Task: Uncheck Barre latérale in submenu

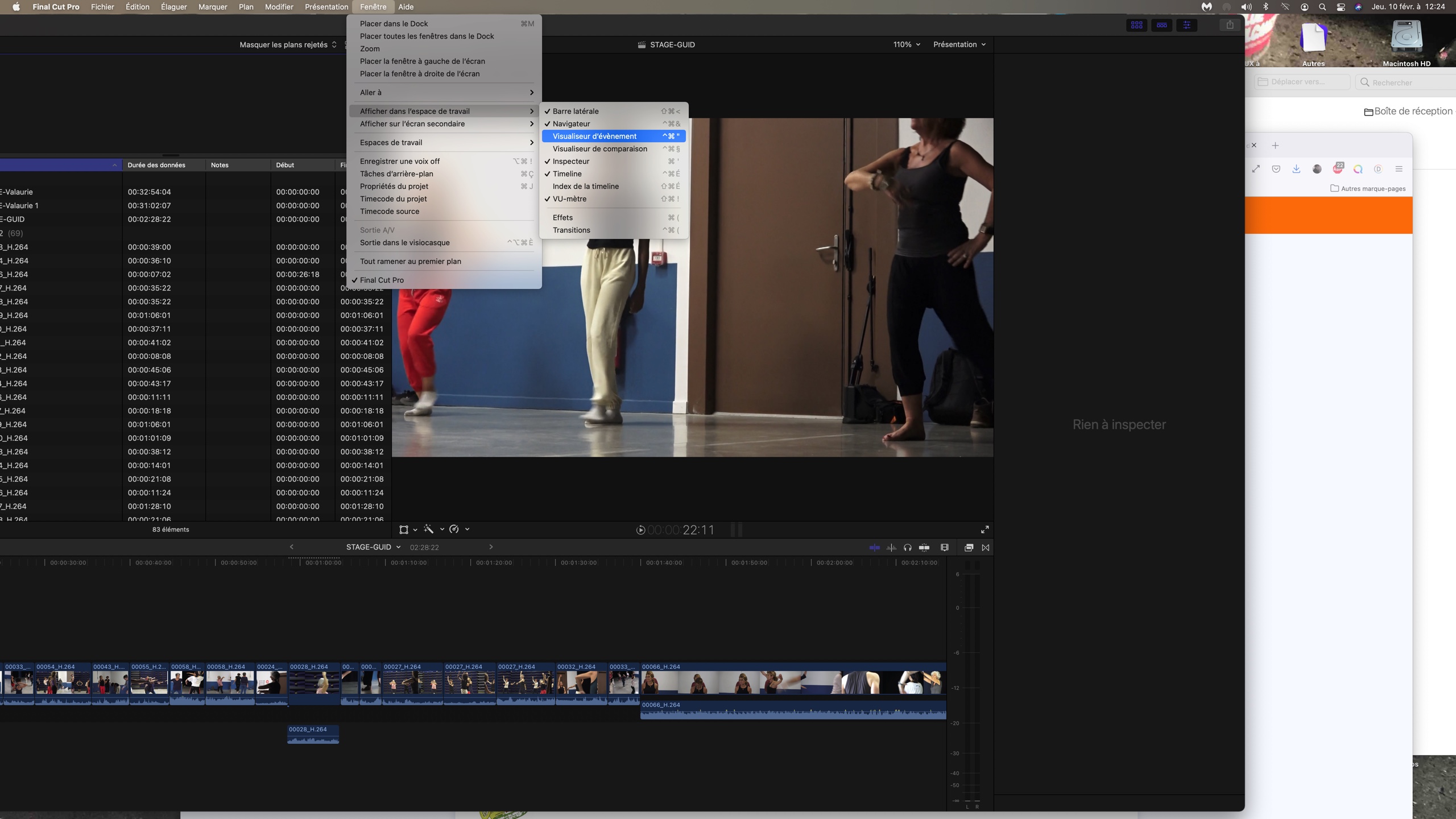Action: [x=614, y=111]
